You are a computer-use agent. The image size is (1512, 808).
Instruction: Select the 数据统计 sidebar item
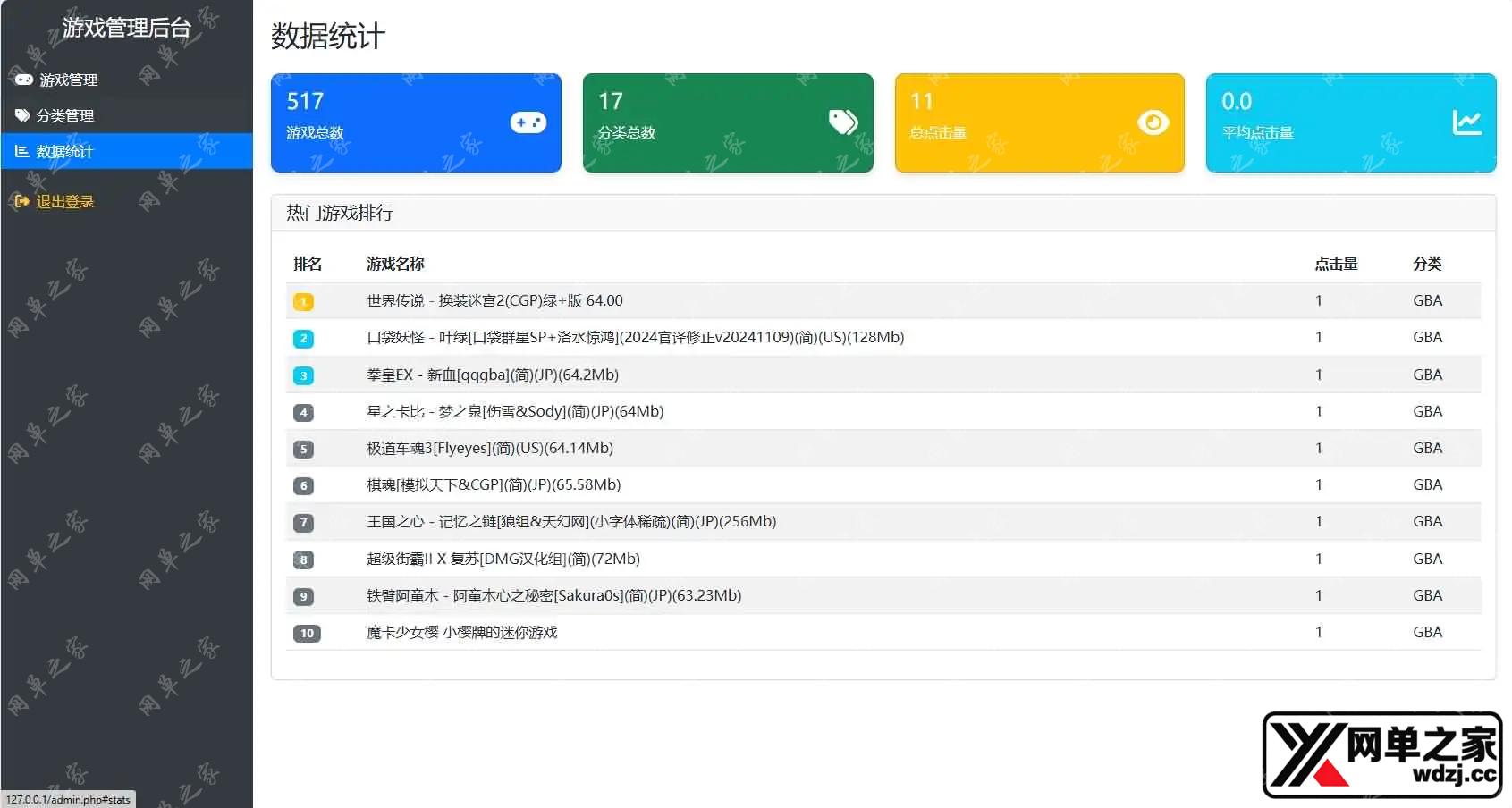pyautogui.click(x=64, y=151)
